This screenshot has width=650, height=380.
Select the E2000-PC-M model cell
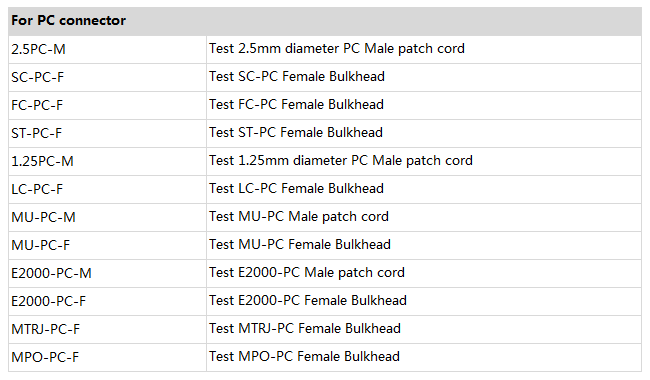pos(107,273)
